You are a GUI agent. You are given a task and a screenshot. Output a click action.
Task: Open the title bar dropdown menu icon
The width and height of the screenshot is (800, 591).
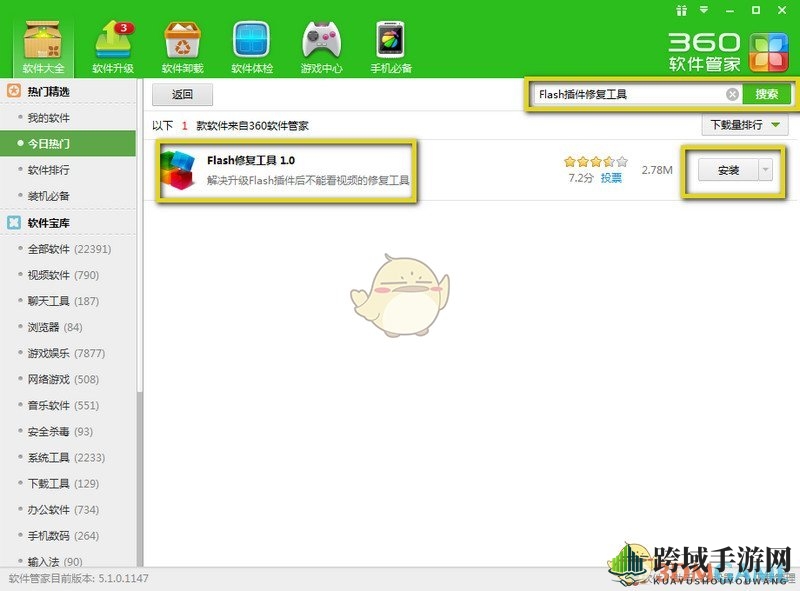(705, 10)
